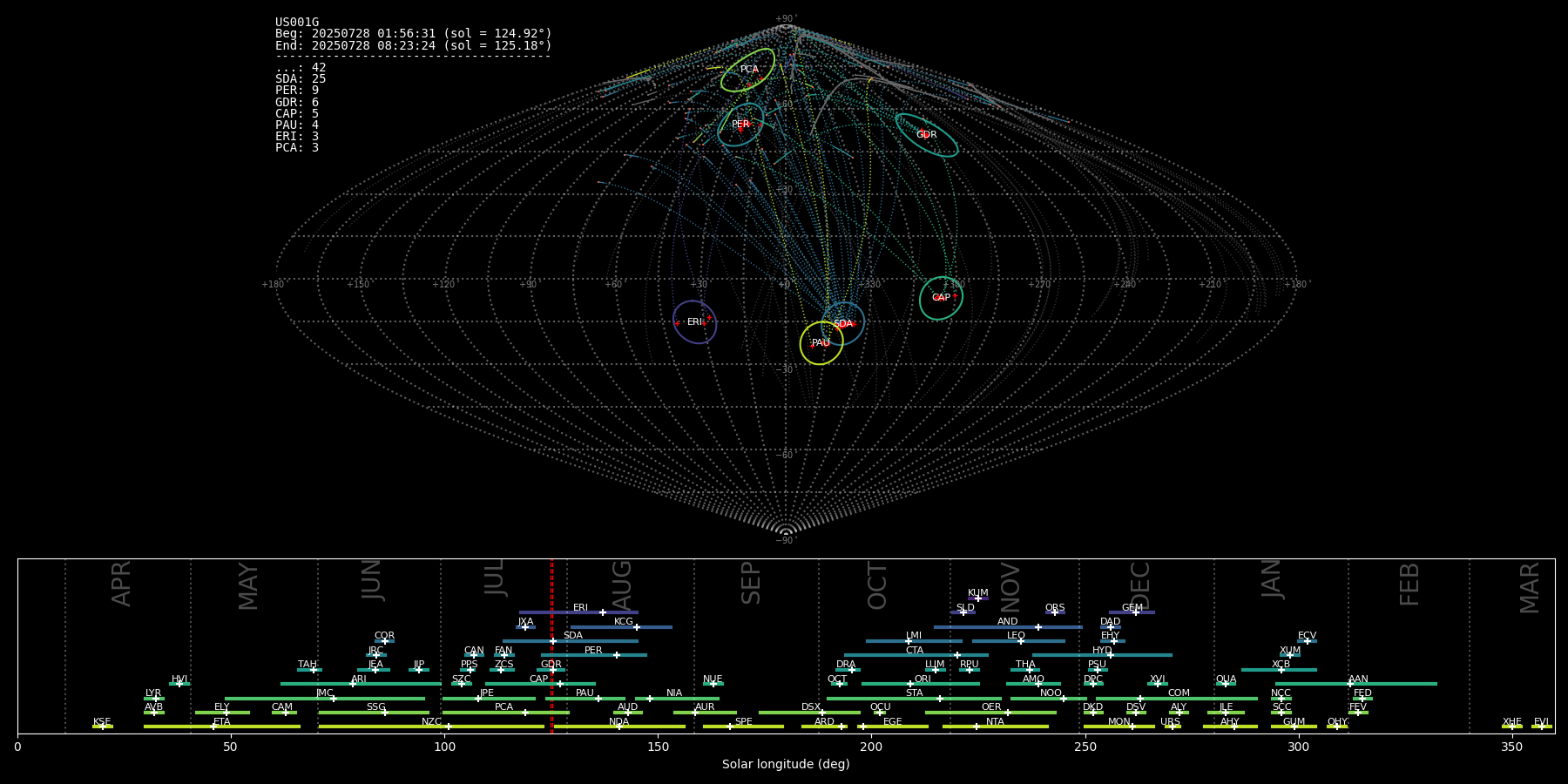Click the red dashed current solar longitude marker
The image size is (1568, 784).
click(551, 646)
